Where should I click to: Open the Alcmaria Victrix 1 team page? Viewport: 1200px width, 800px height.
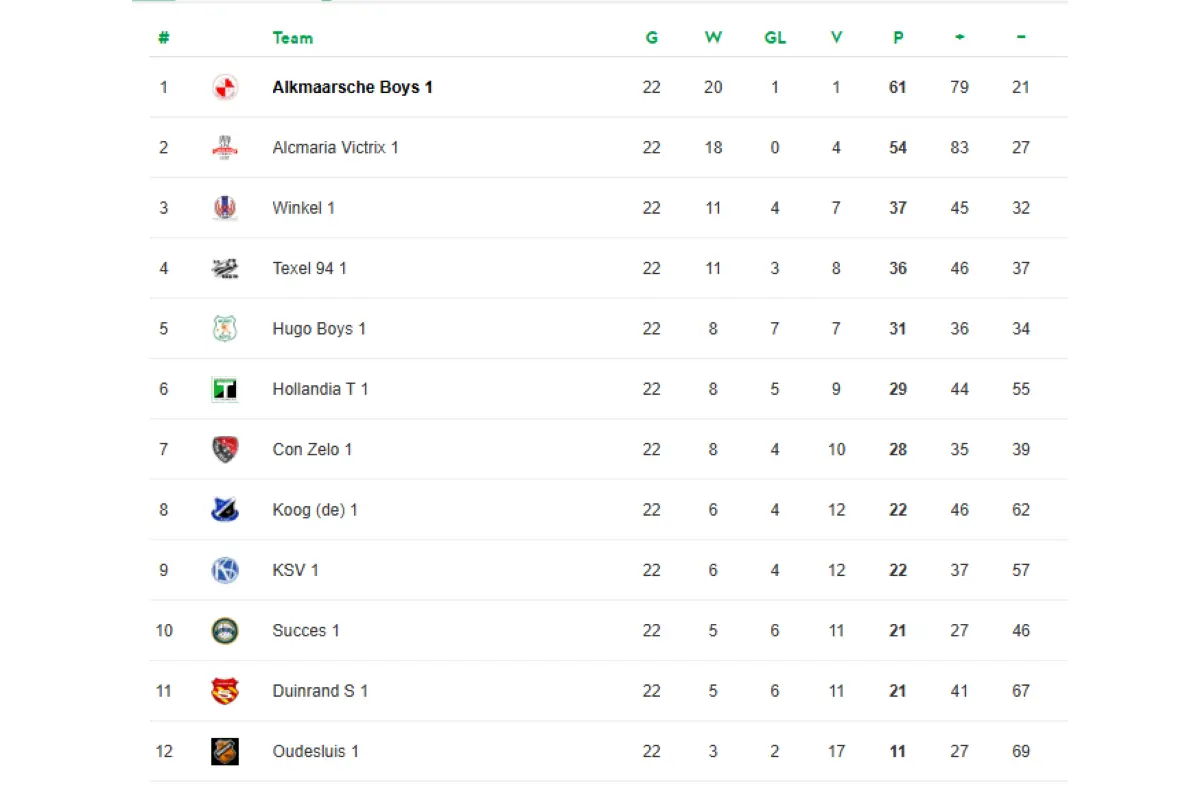335,147
